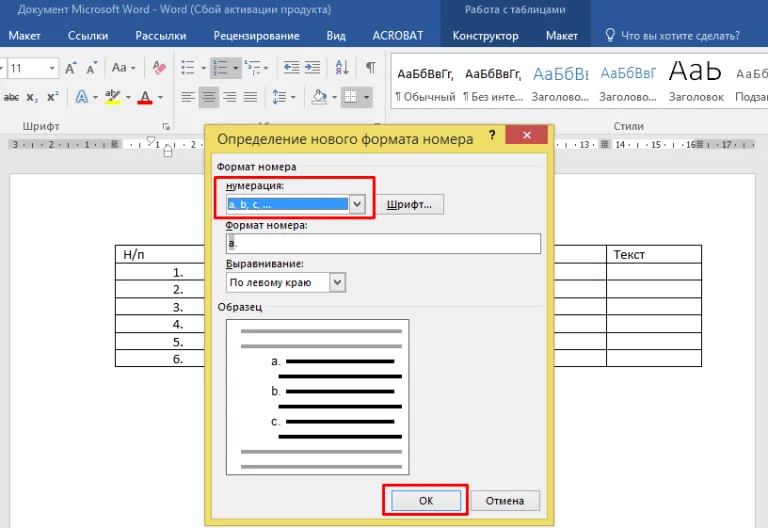Click the horizontal ruler left indent marker
Image resolution: width=768 pixels, height=528 pixels.
[x=168, y=152]
